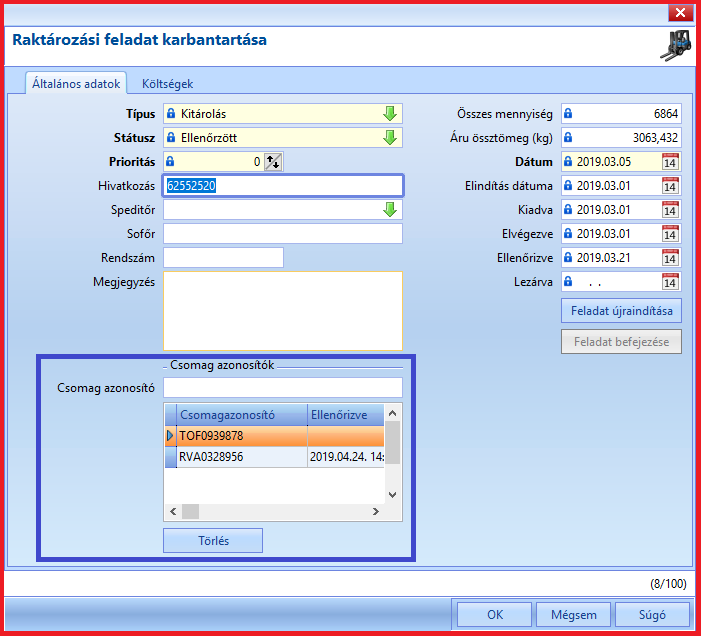Open the Státusz dropdown arrow
This screenshot has height=636, width=701.
click(390, 138)
